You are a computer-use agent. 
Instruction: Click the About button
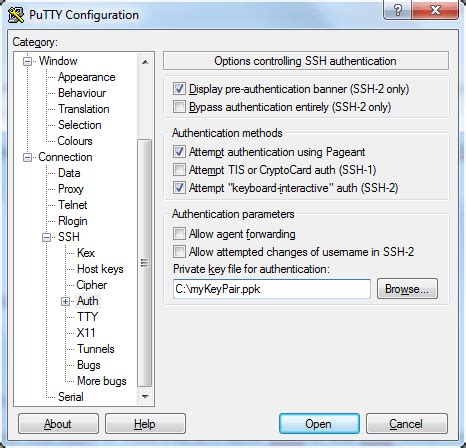pyautogui.click(x=58, y=424)
